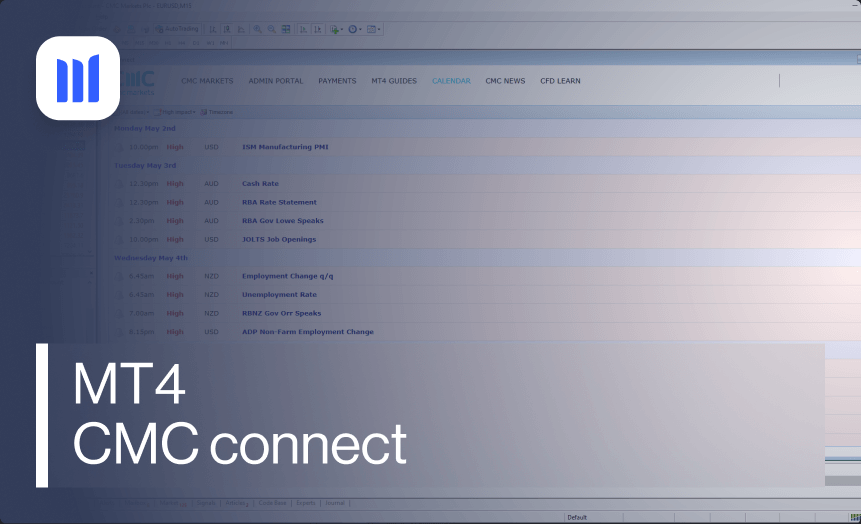Click the High label on ISM Manufacturing row
Image resolution: width=861 pixels, height=524 pixels.
(x=175, y=147)
